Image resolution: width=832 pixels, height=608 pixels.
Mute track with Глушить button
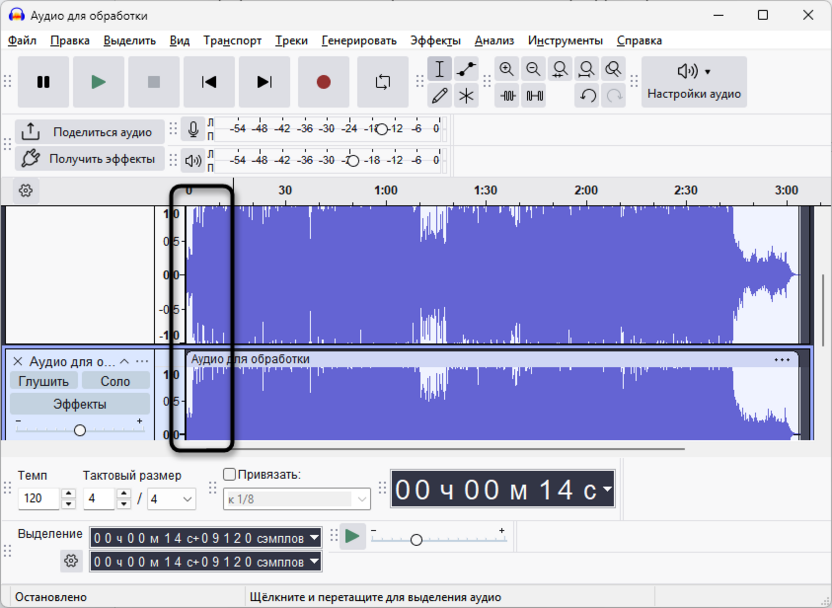tap(44, 381)
